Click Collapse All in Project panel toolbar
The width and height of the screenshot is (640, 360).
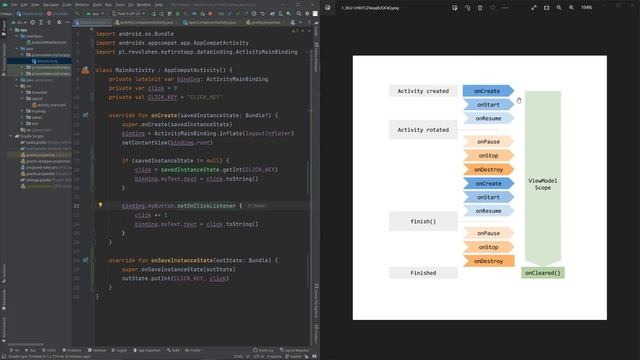coord(49,22)
